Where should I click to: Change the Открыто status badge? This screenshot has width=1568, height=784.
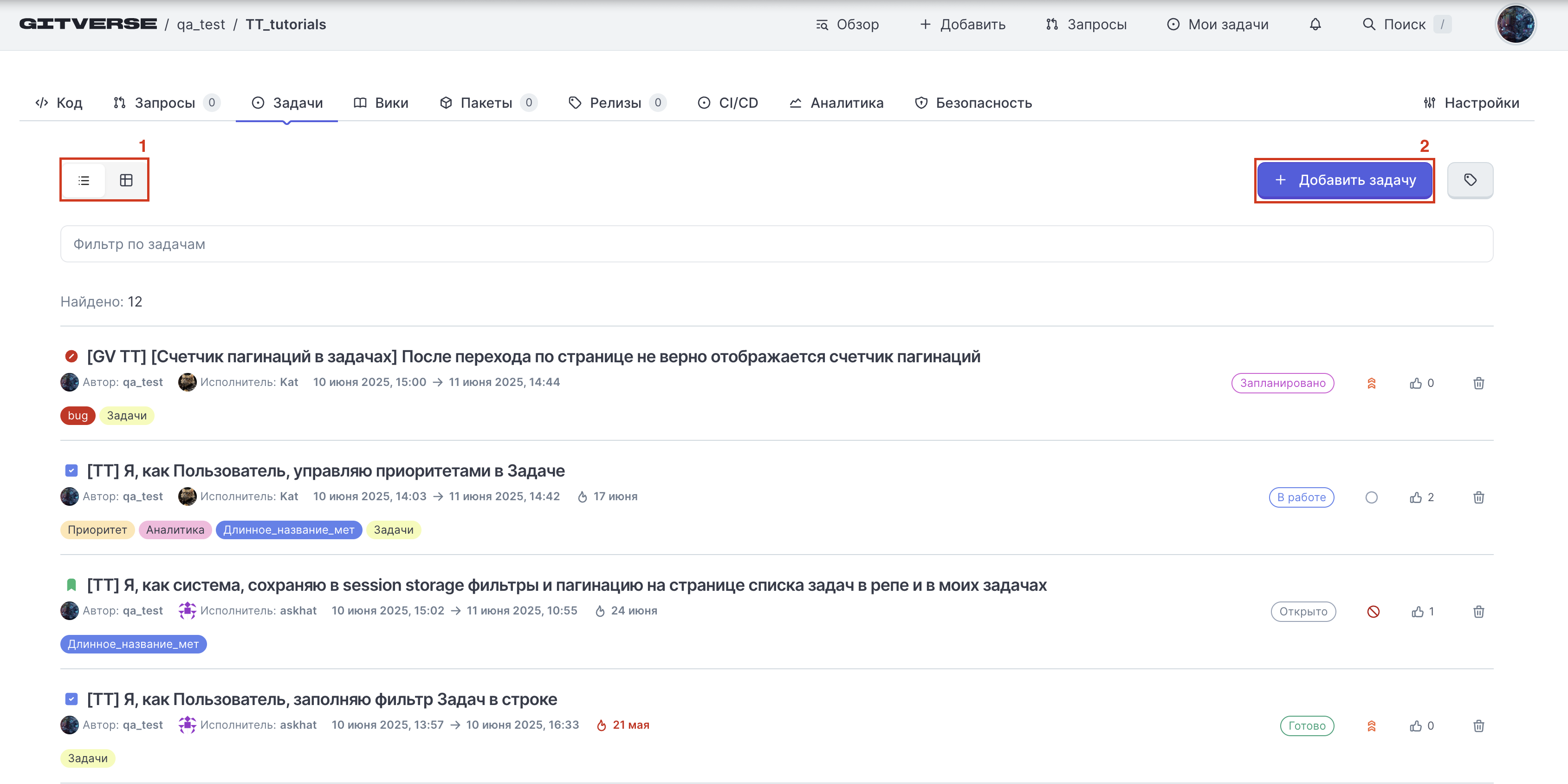pos(1303,612)
